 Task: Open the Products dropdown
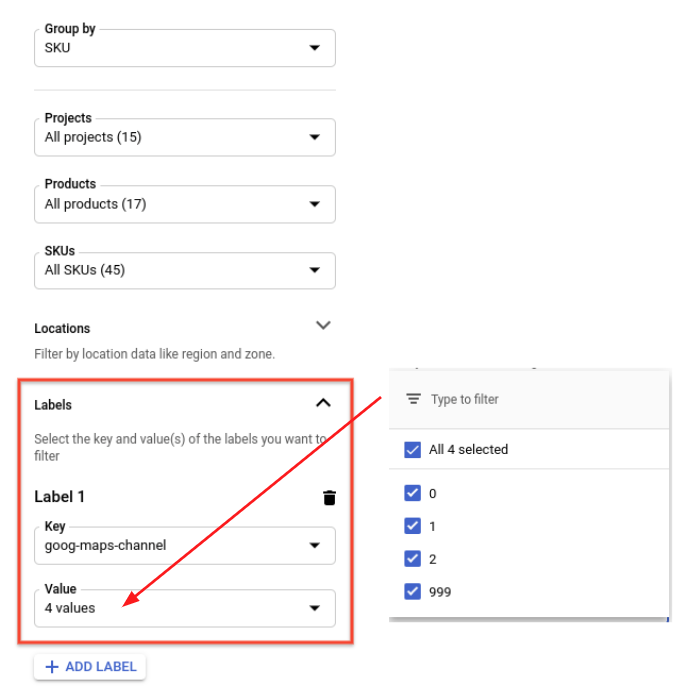coord(185,204)
